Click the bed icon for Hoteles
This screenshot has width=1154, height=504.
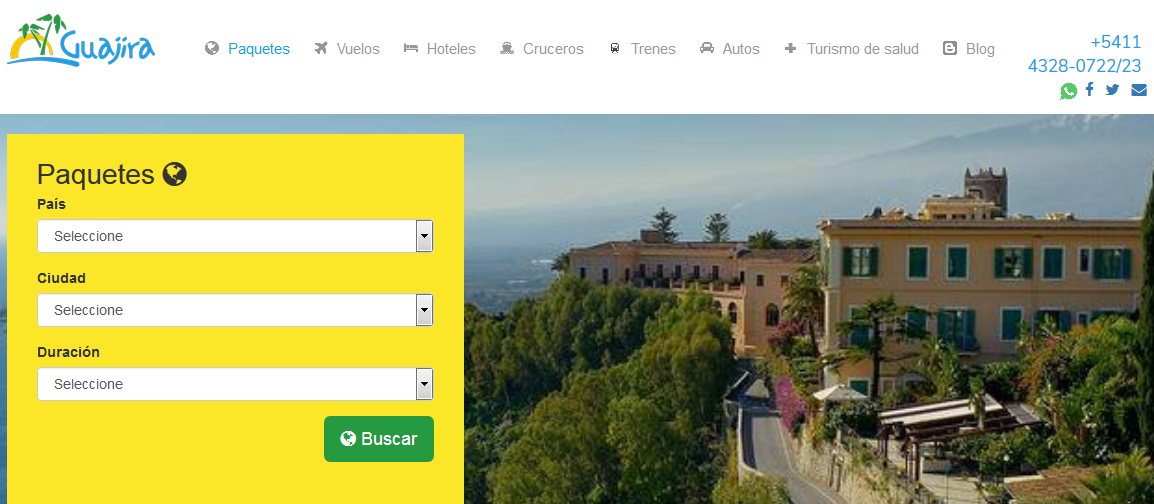[x=411, y=49]
